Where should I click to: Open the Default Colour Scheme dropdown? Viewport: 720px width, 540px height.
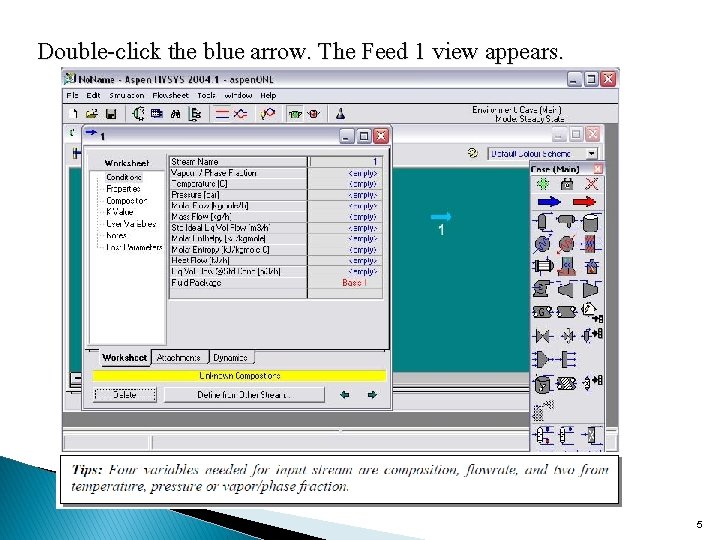pos(592,153)
